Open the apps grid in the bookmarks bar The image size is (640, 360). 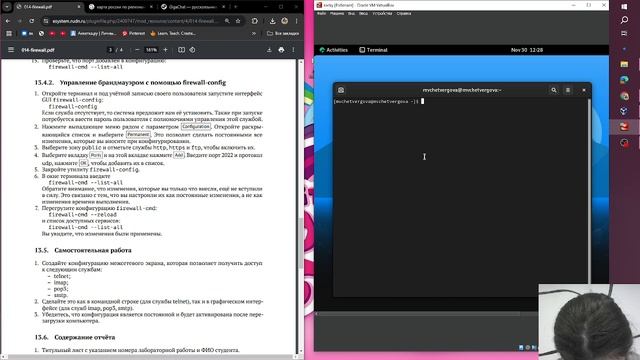point(9,33)
